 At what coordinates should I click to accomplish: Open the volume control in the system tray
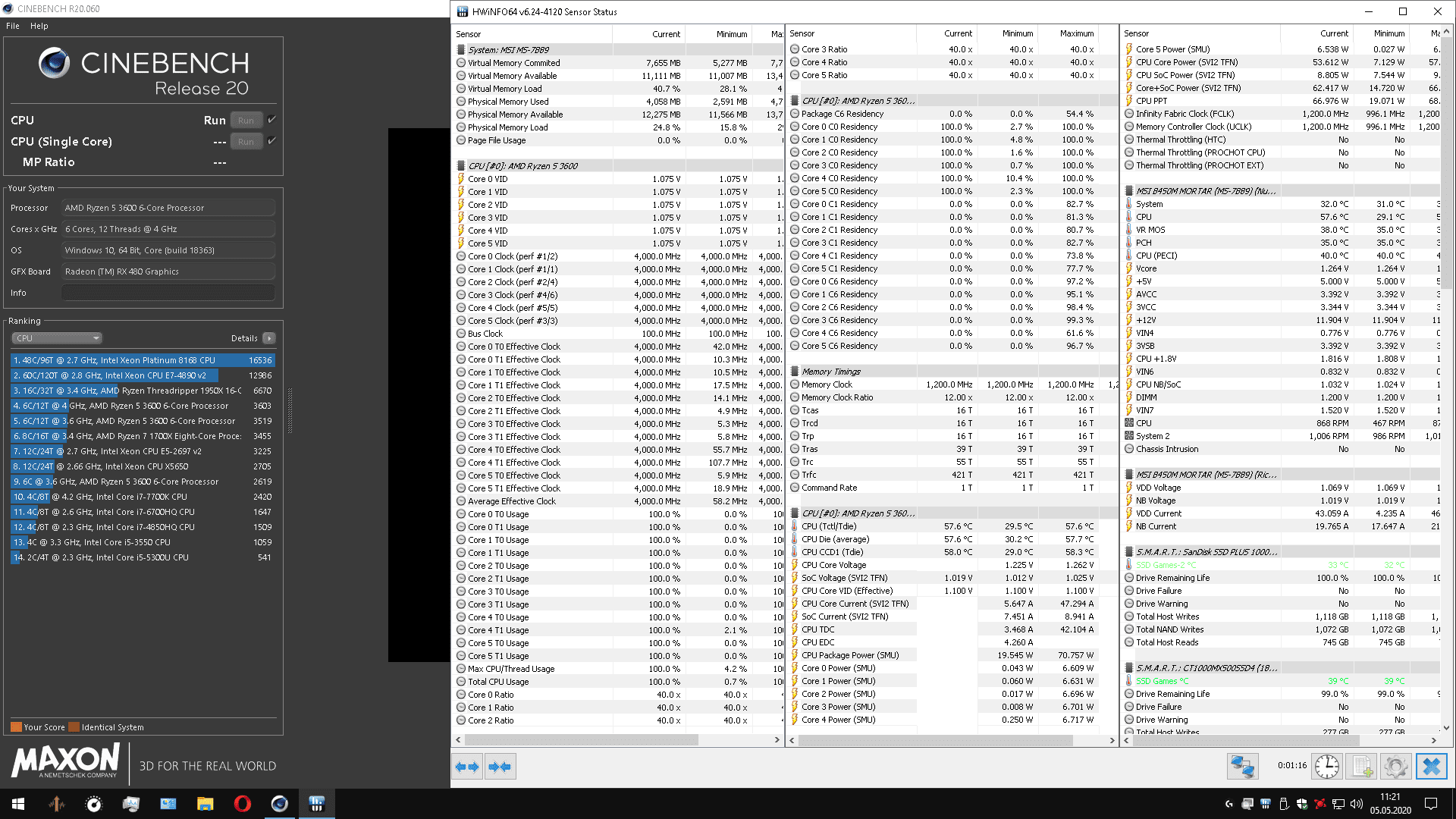coord(1357,804)
